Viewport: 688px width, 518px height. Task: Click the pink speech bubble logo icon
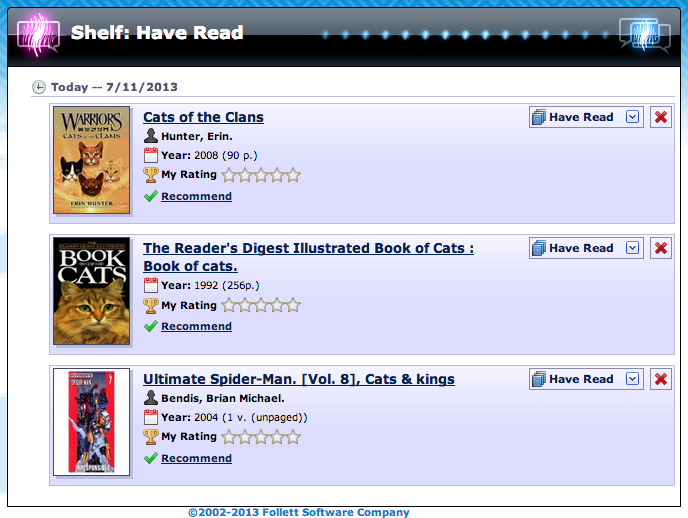[x=38, y=35]
